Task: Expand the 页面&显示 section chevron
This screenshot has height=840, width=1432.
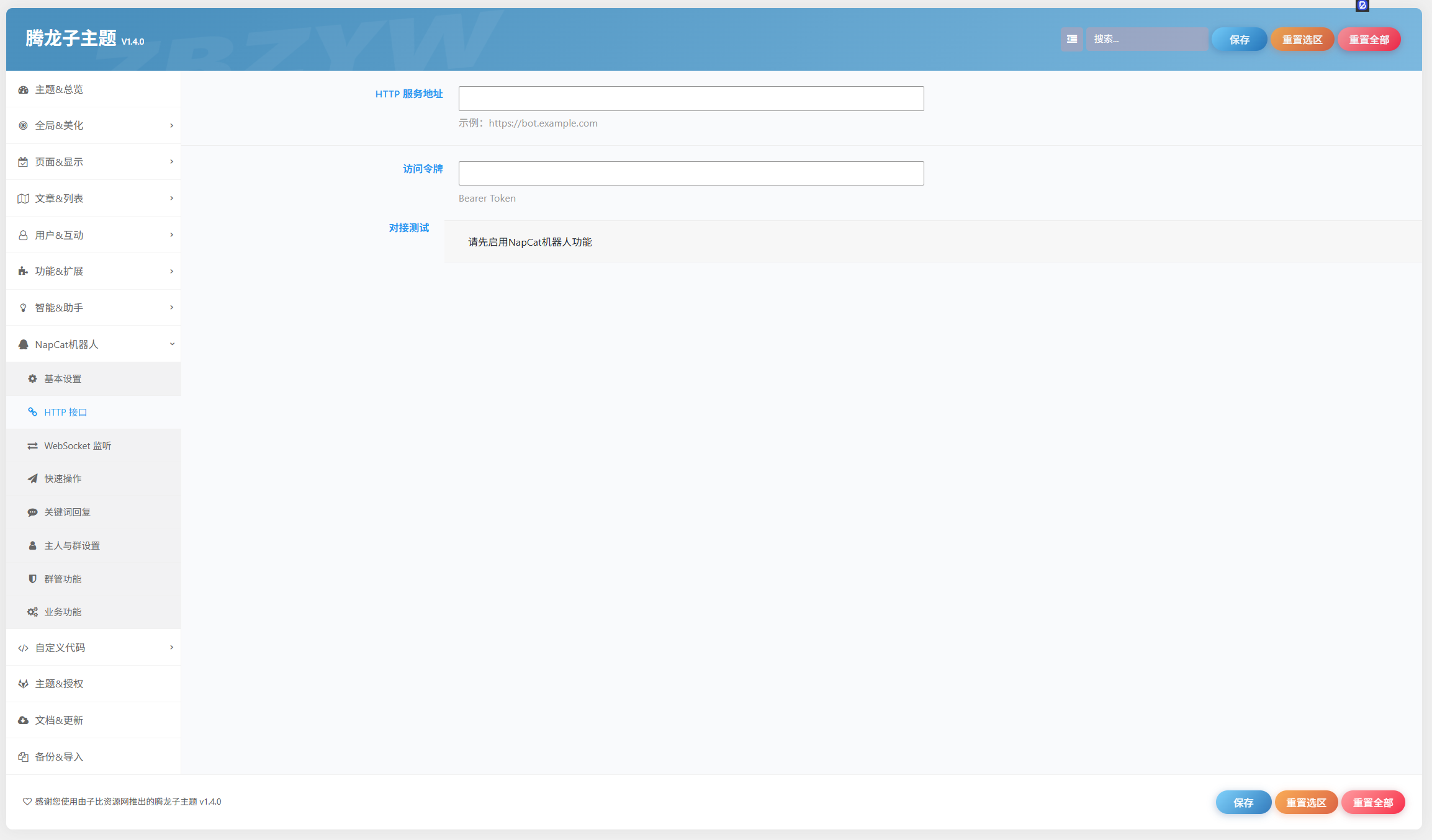Action: coord(172,162)
